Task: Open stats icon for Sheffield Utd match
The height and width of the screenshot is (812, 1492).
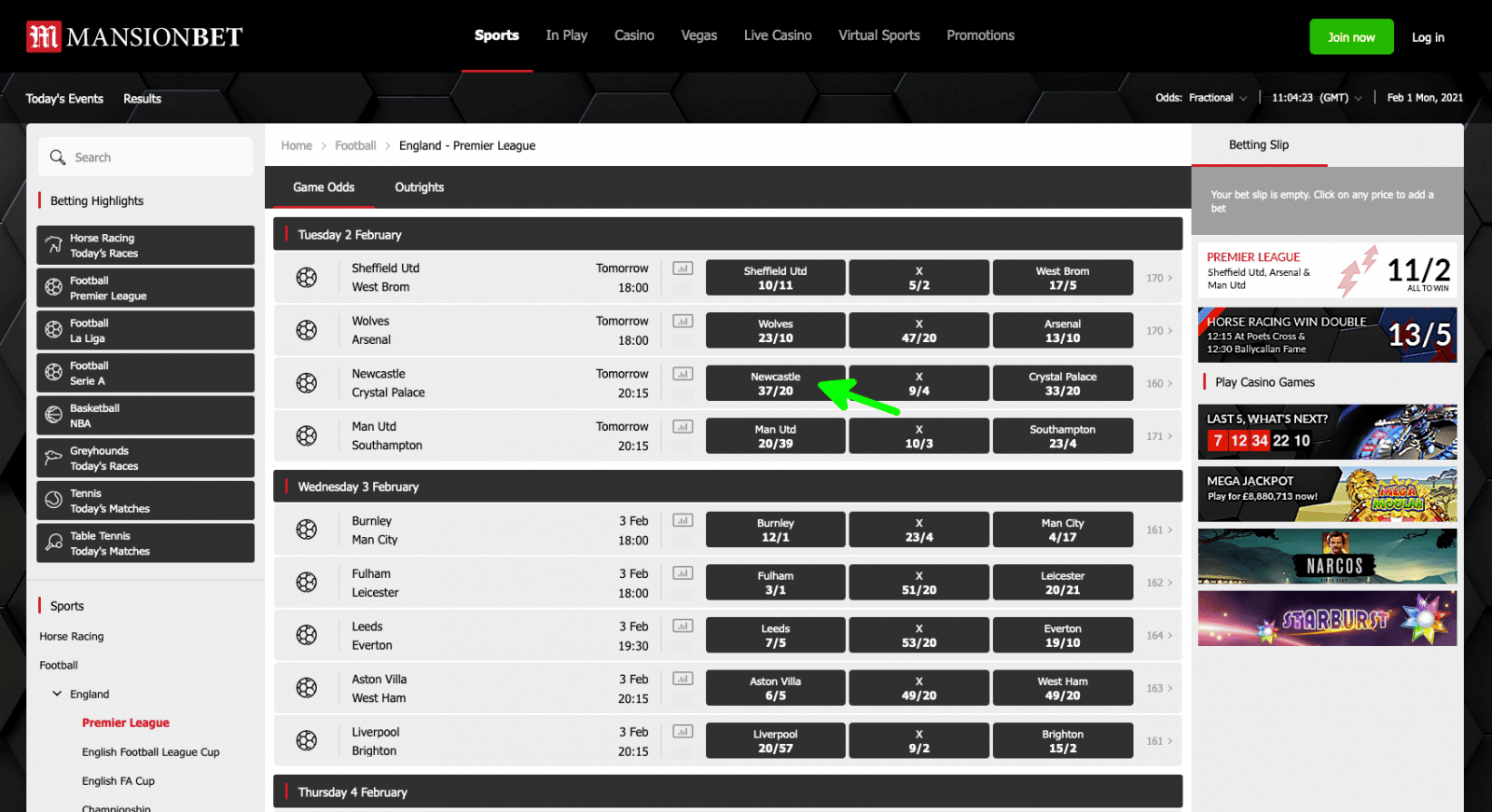Action: click(683, 268)
